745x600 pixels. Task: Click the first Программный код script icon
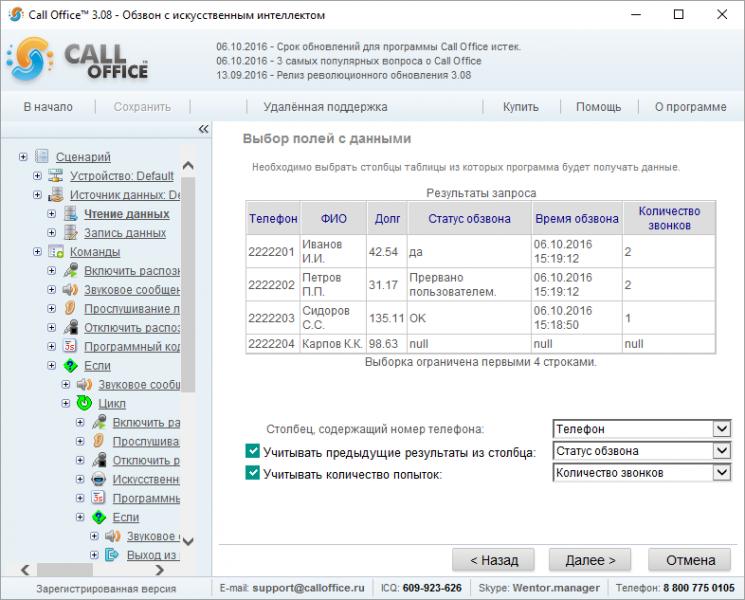pyautogui.click(x=70, y=346)
